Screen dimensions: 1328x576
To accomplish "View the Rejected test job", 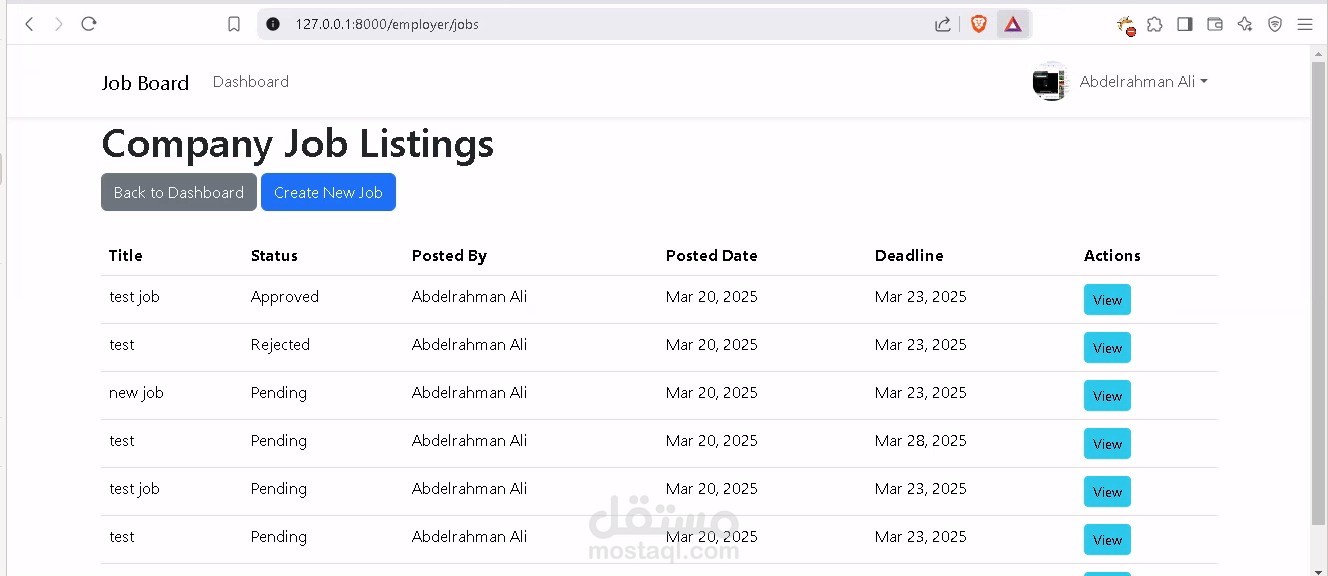I will pos(1107,348).
